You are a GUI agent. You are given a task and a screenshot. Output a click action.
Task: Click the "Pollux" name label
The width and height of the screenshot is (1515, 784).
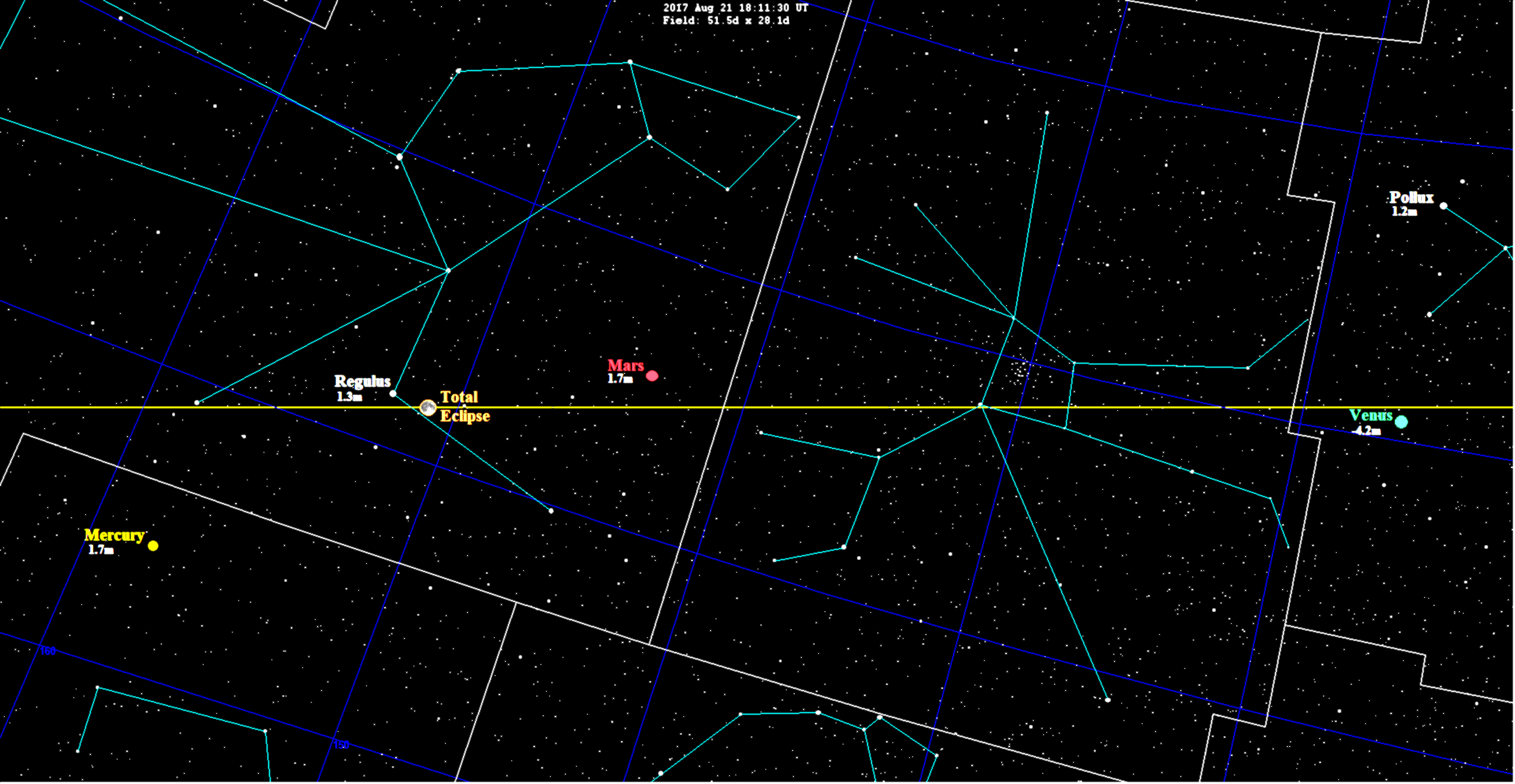pyautogui.click(x=1411, y=197)
